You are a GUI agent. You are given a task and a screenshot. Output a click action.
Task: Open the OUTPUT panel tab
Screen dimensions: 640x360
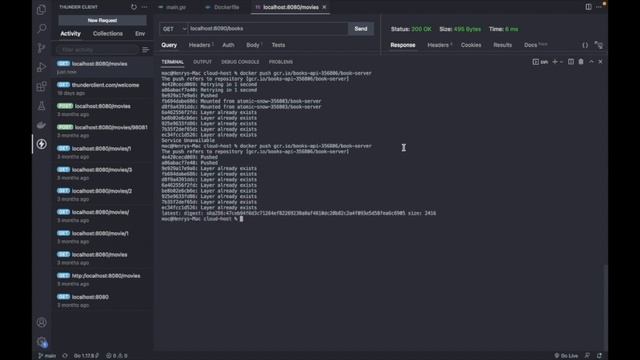pos(202,62)
